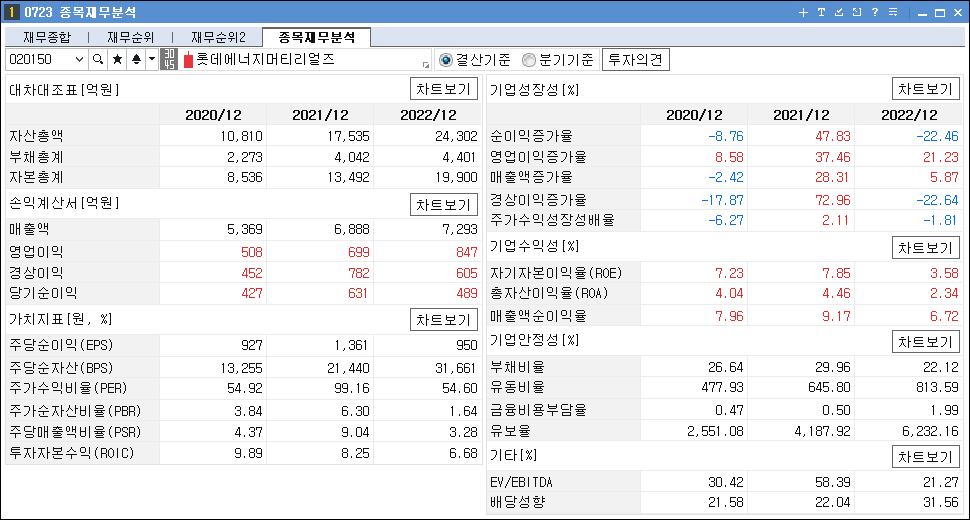Click the spade icon next to the star
The image size is (970, 520).
pyautogui.click(x=136, y=59)
